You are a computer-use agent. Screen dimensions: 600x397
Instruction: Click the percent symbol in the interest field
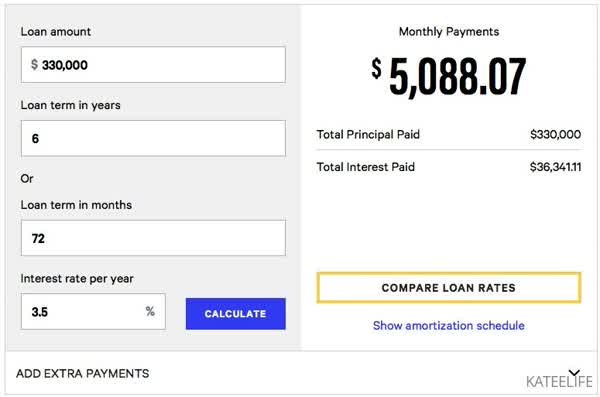point(150,311)
